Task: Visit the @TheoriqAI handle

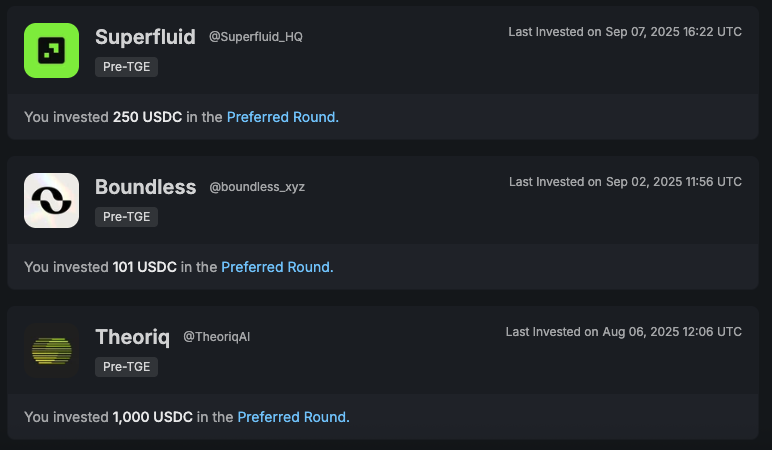Action: [x=217, y=337]
